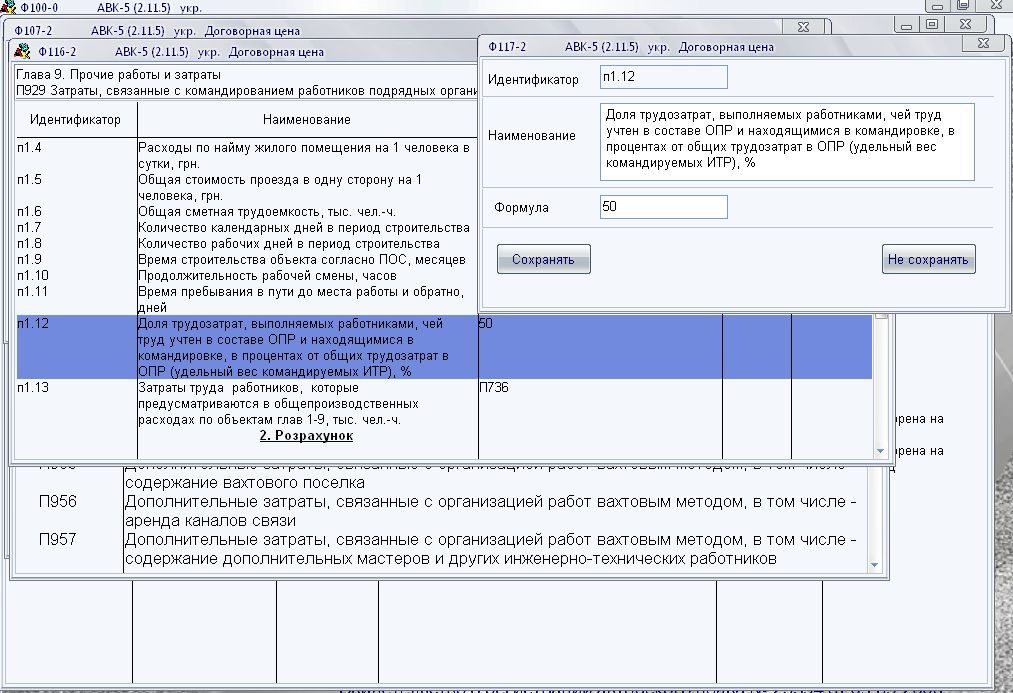Restore the main Ф100-0 window
Screen dimensions: 1013x693
pos(963,6)
